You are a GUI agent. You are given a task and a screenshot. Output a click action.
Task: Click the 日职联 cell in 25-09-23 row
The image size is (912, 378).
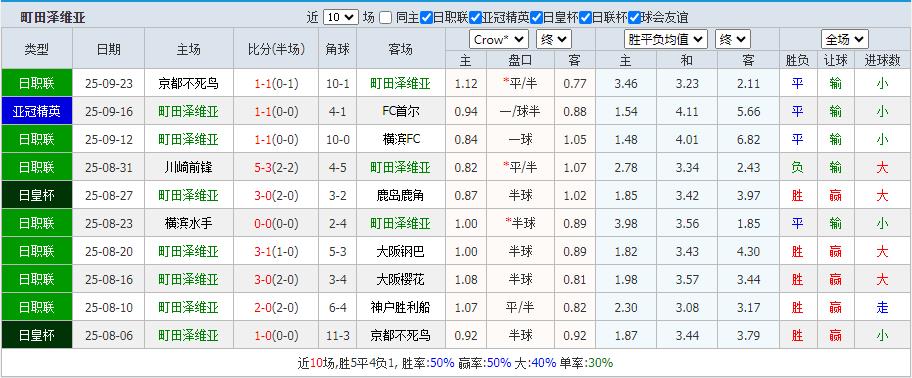tap(37, 83)
